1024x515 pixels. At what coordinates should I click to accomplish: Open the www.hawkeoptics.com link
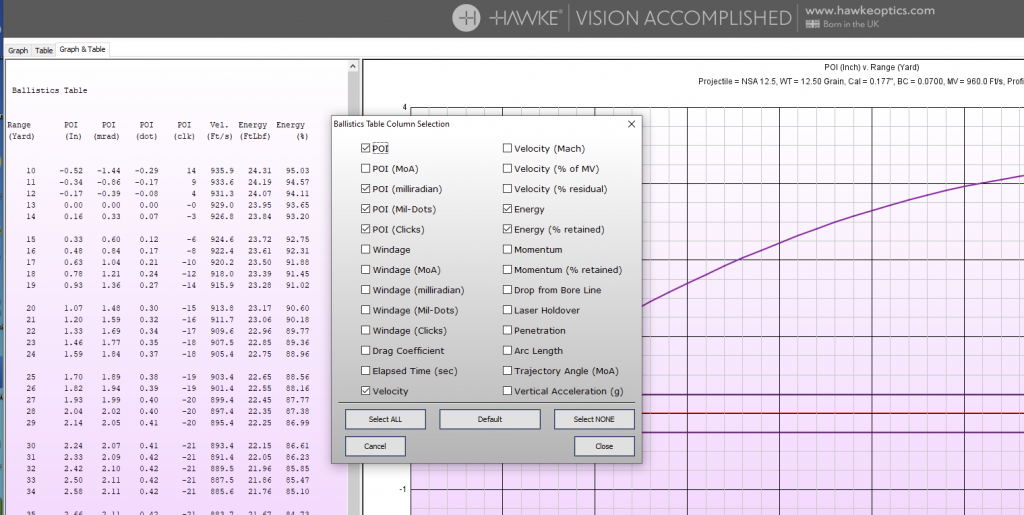(x=870, y=10)
